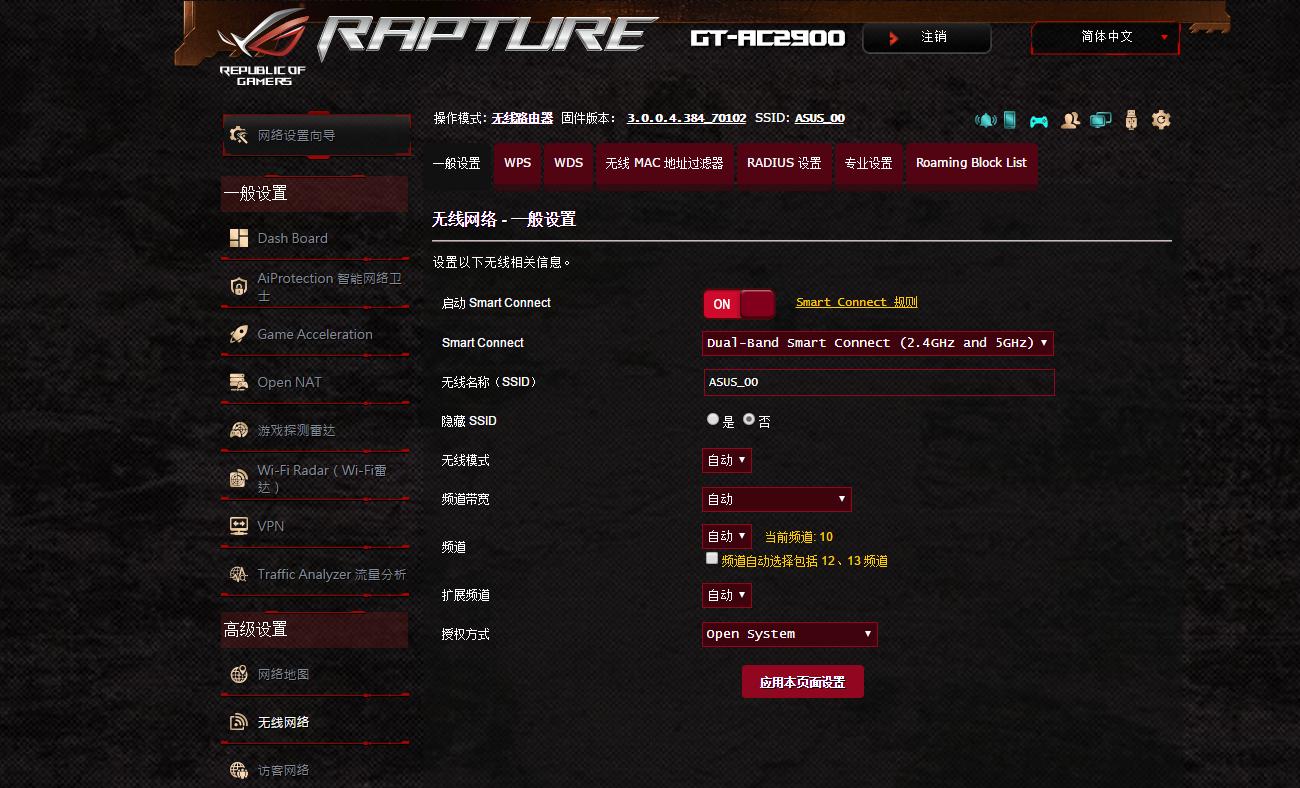Viewport: 1300px width, 788px height.
Task: Click the networked clients icon
Action: pos(1100,120)
